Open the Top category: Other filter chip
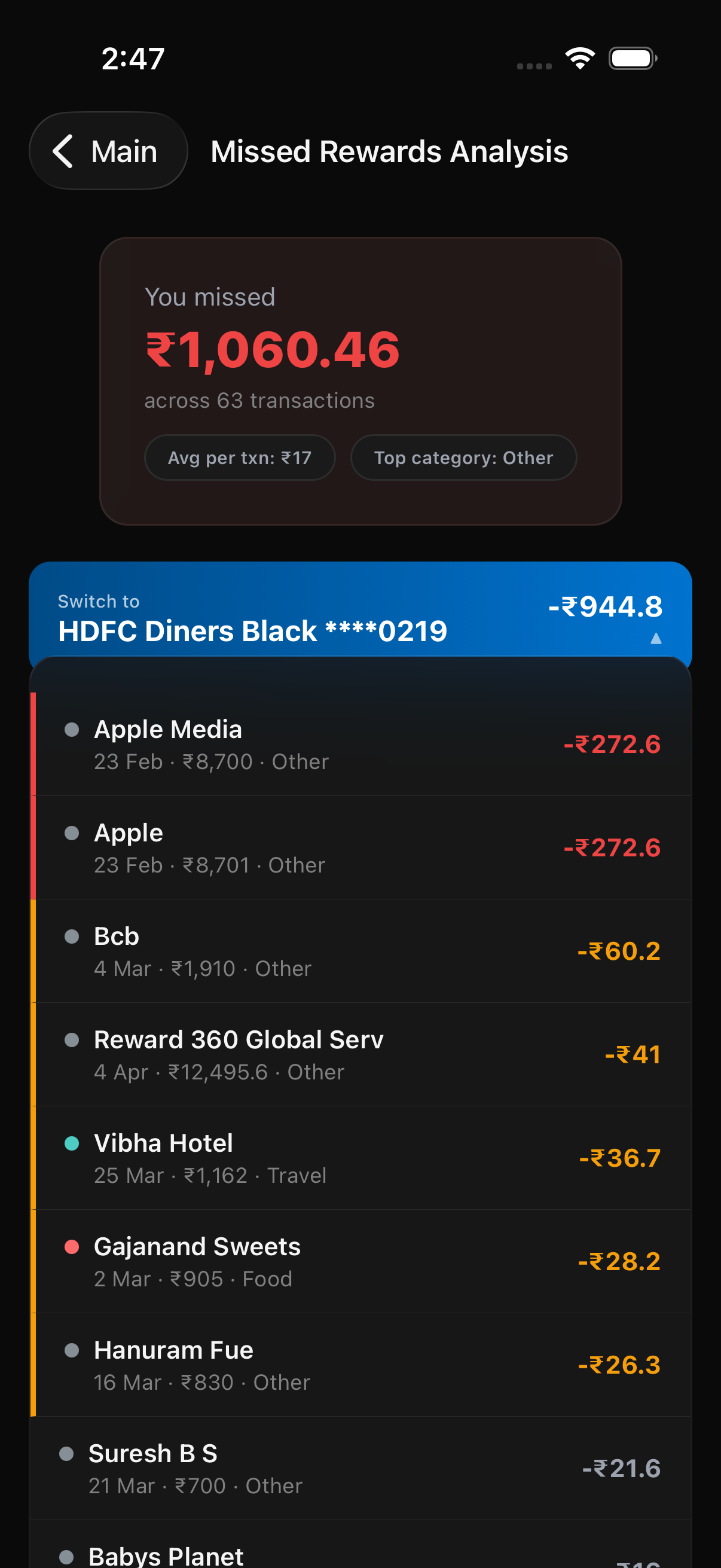721x1568 pixels. coord(463,457)
